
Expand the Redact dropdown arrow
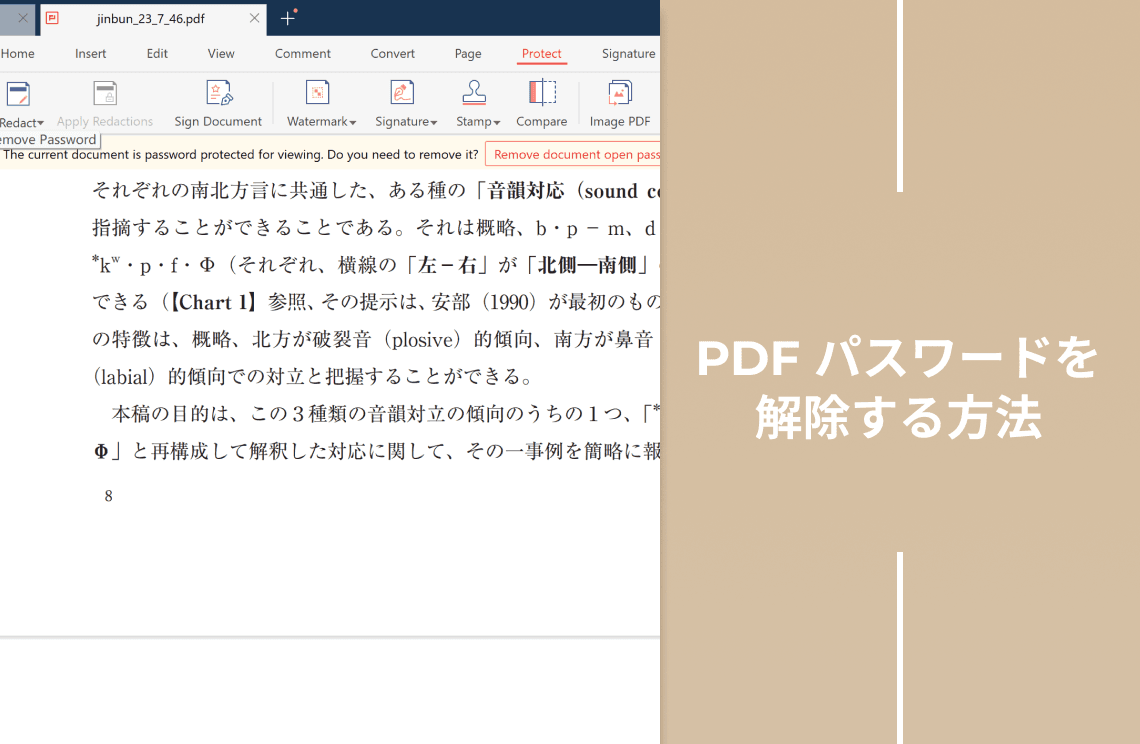[x=41, y=123]
